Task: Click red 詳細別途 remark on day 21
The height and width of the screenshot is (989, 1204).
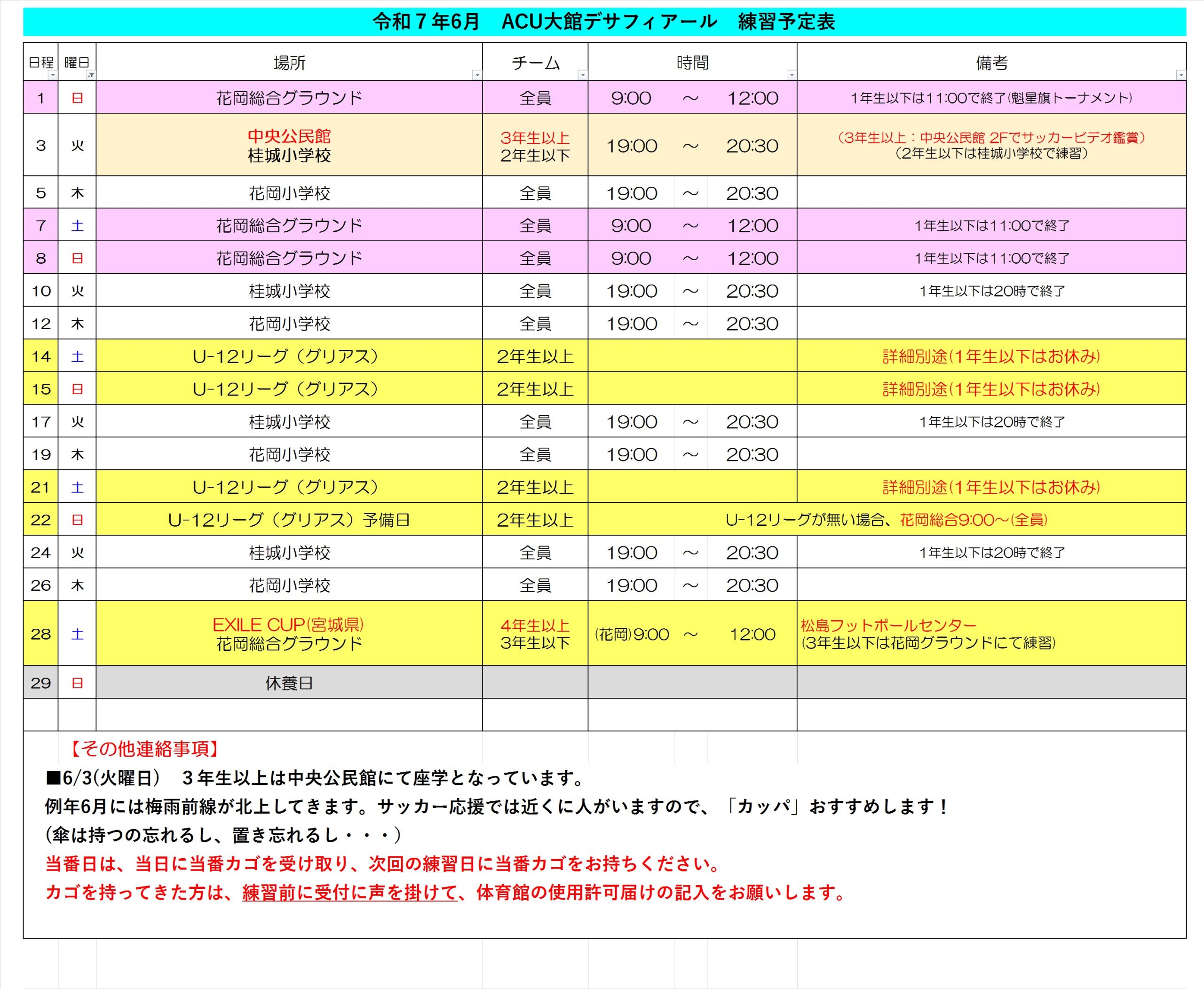Action: click(x=992, y=487)
